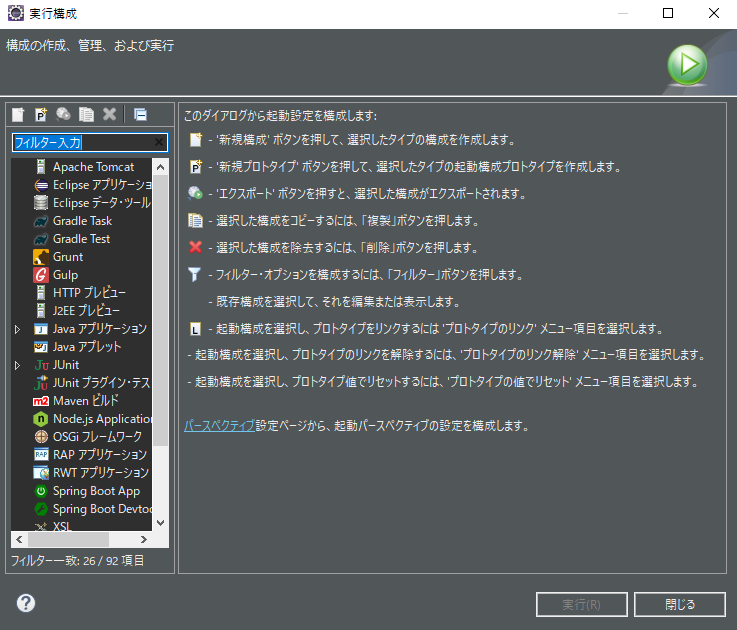Click the New prototype toolbar icon
737x630 pixels.
point(41,114)
